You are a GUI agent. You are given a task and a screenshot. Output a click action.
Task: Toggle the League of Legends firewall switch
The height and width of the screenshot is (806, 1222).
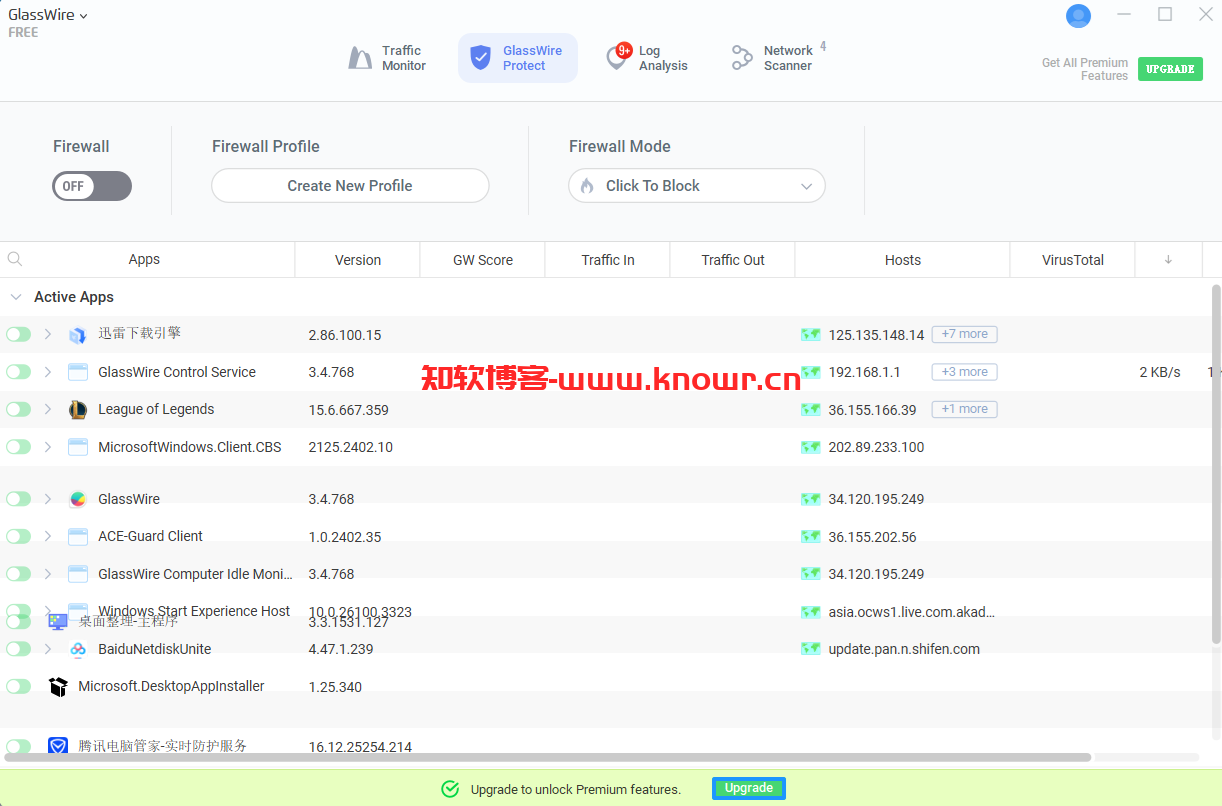18,409
